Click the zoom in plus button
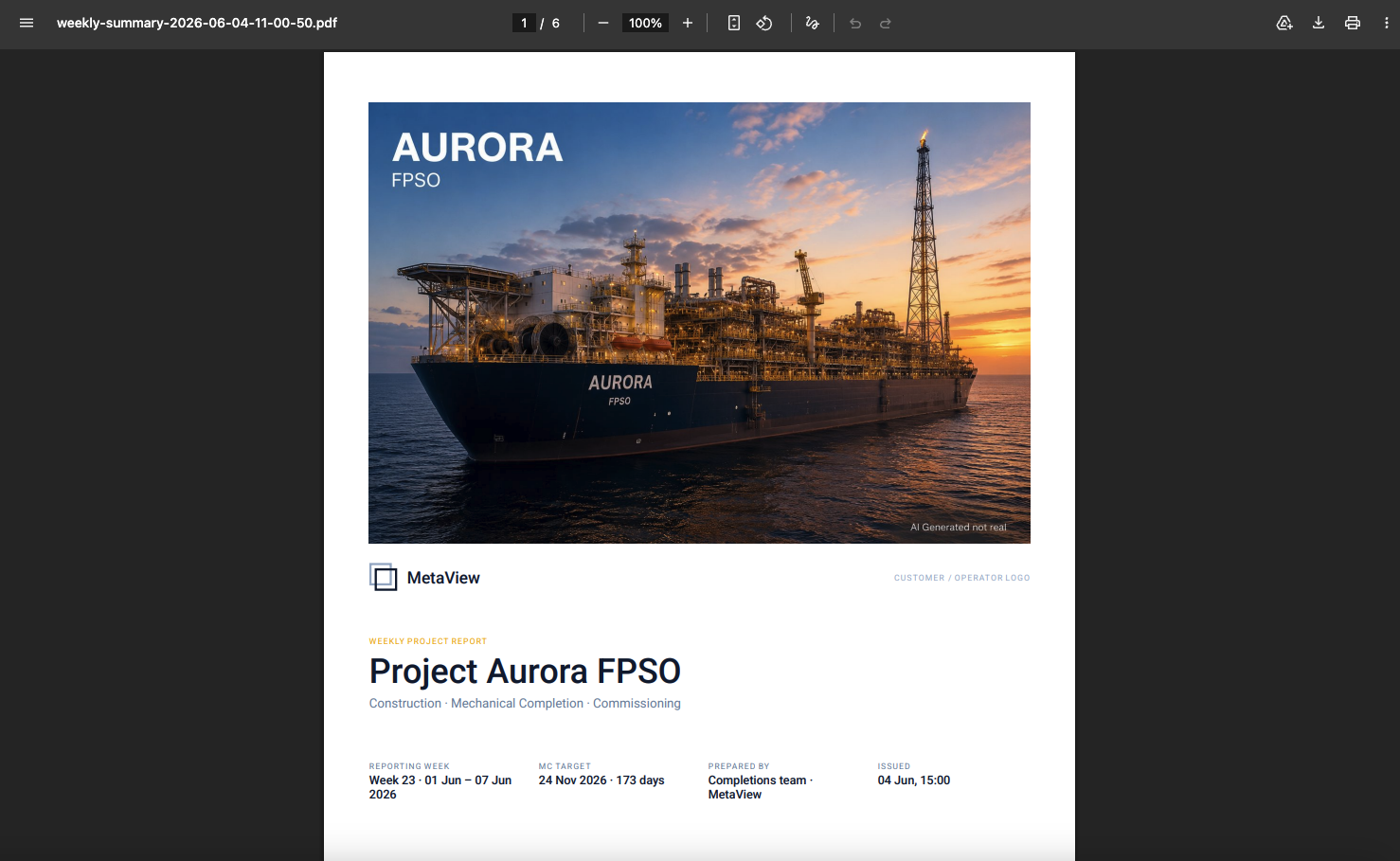Viewport: 1400px width, 861px height. click(688, 23)
